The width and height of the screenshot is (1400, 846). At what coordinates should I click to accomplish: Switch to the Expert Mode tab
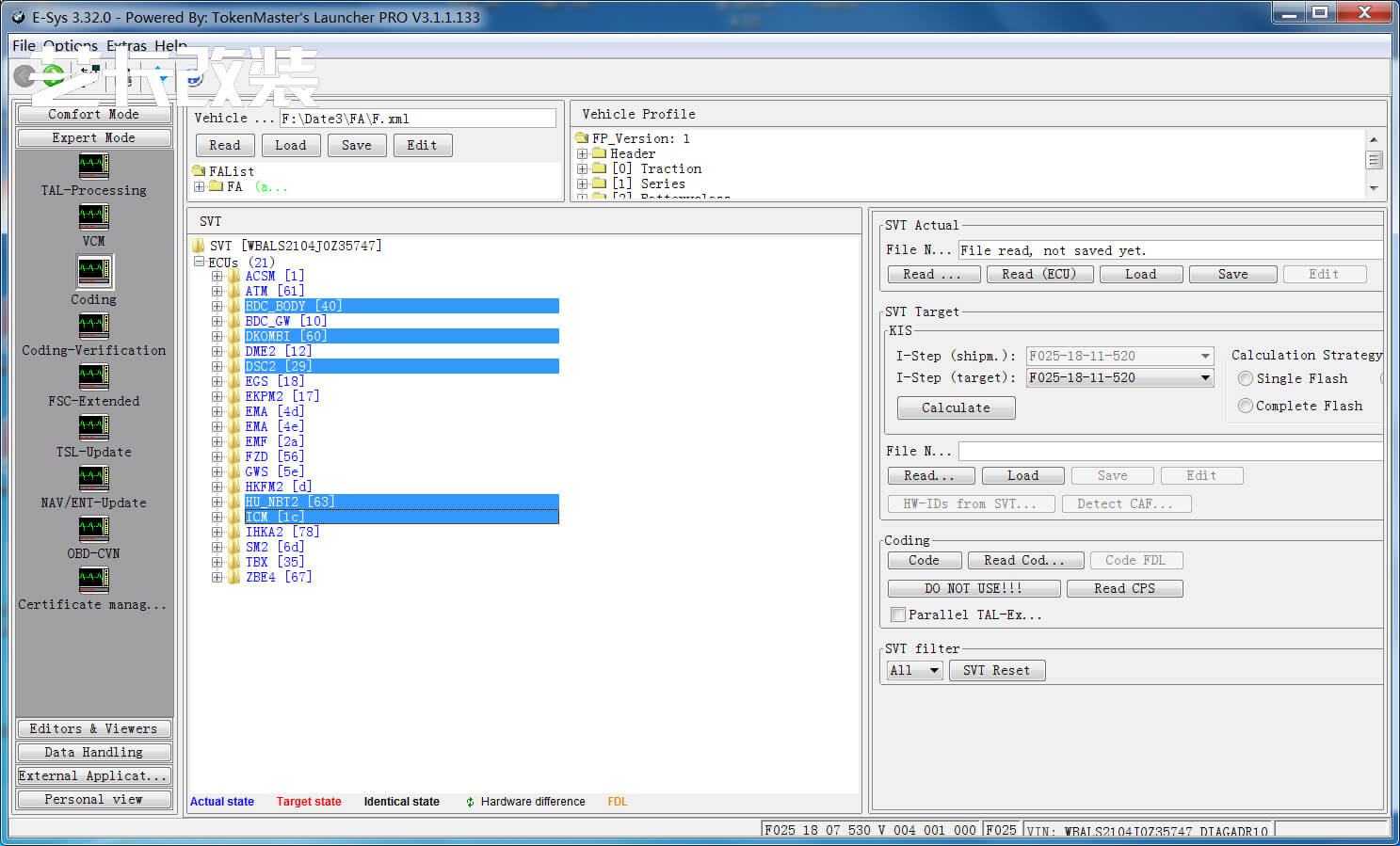click(x=93, y=137)
